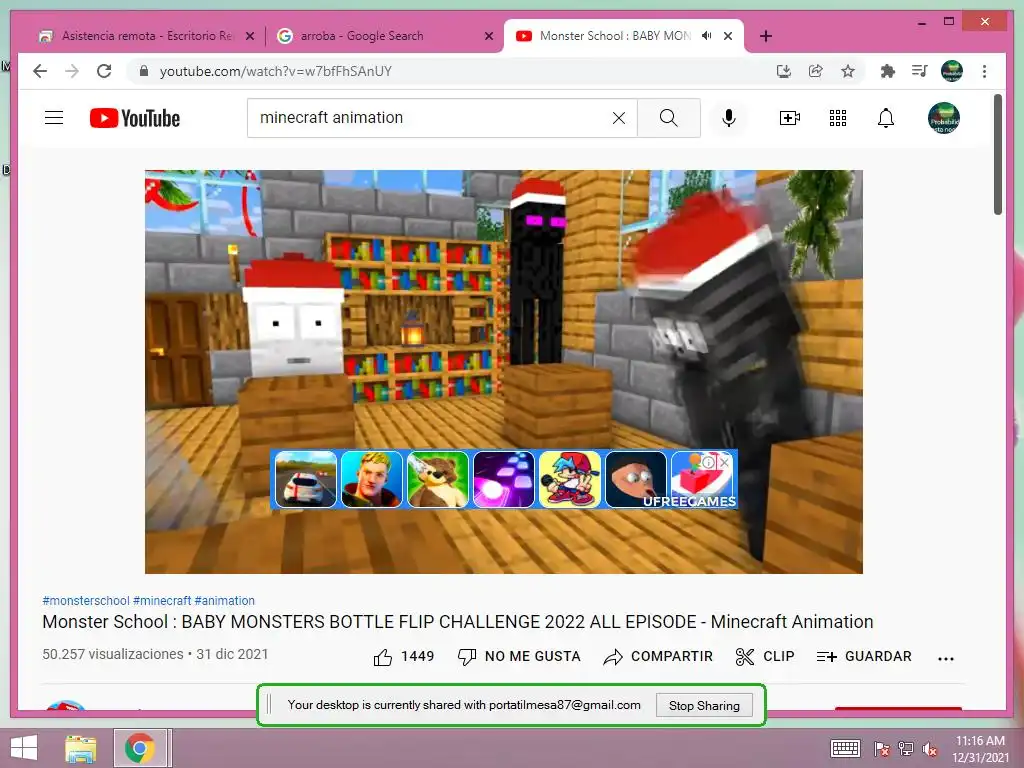Open the YouTube apps grid icon
Screen dimensions: 1024x768
pyautogui.click(x=838, y=118)
